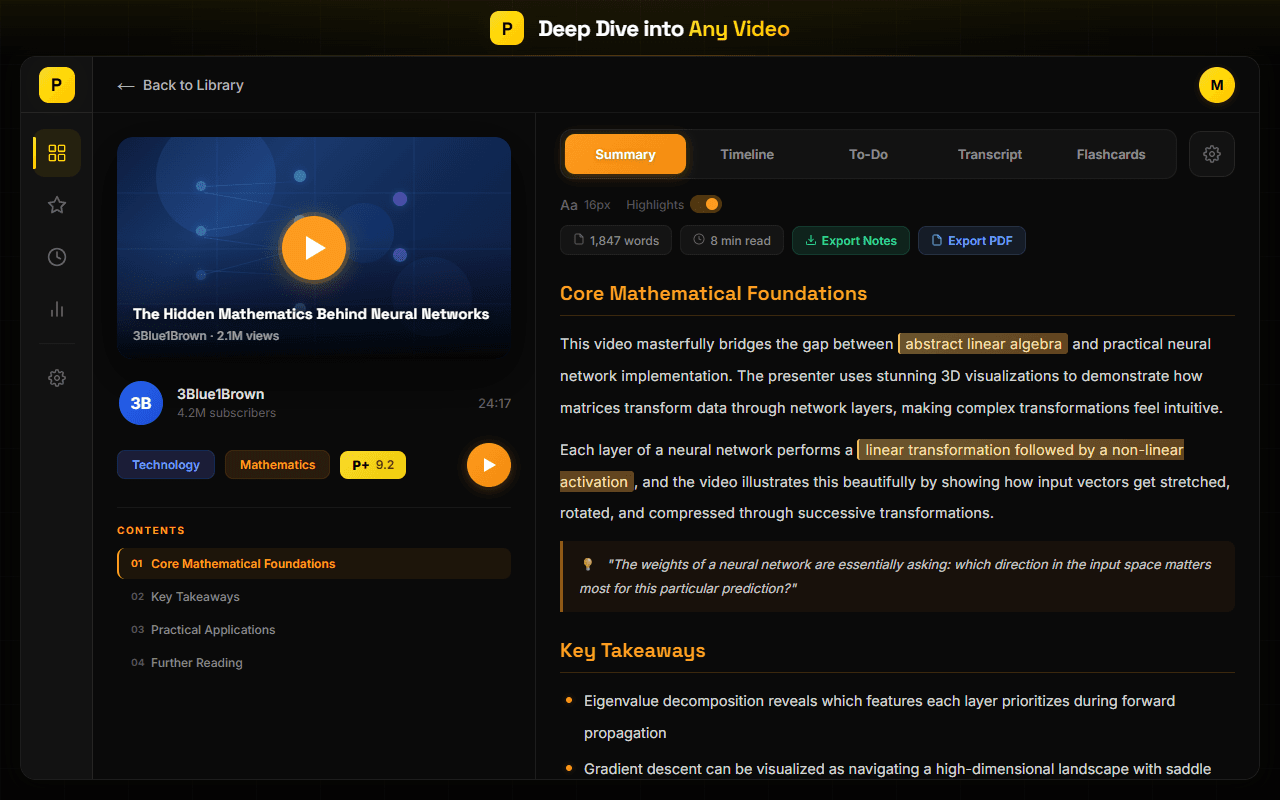1280x800 pixels.
Task: Go Back to Library
Action: [180, 85]
